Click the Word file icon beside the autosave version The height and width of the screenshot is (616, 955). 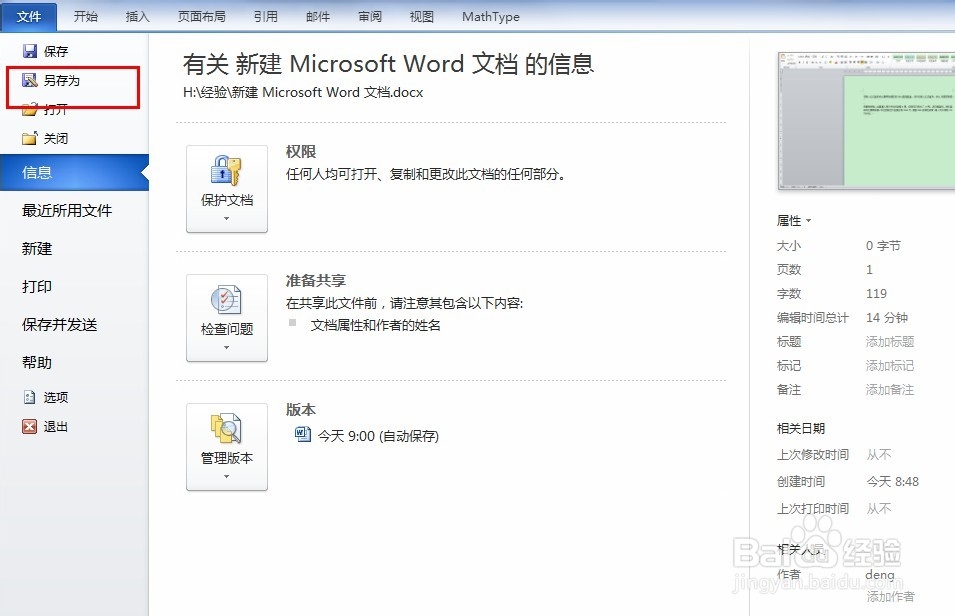pos(303,434)
